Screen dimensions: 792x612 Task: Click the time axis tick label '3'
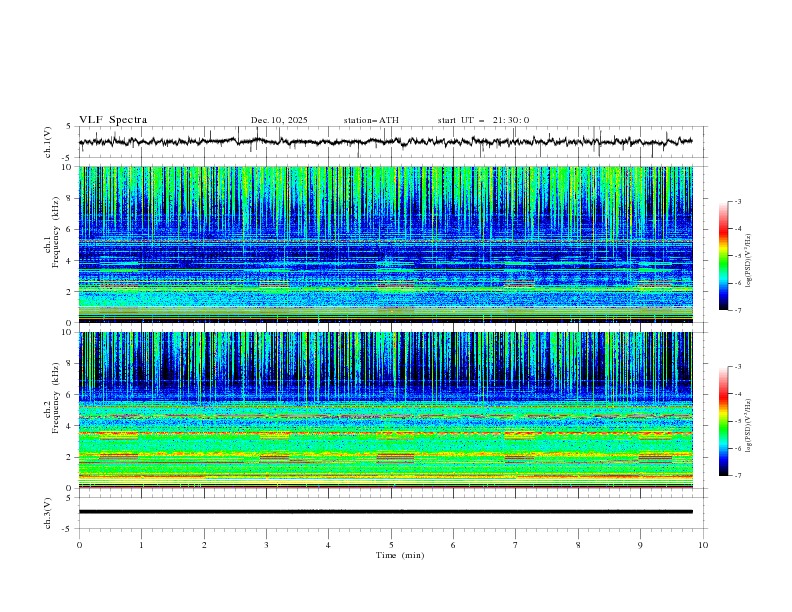click(x=266, y=545)
